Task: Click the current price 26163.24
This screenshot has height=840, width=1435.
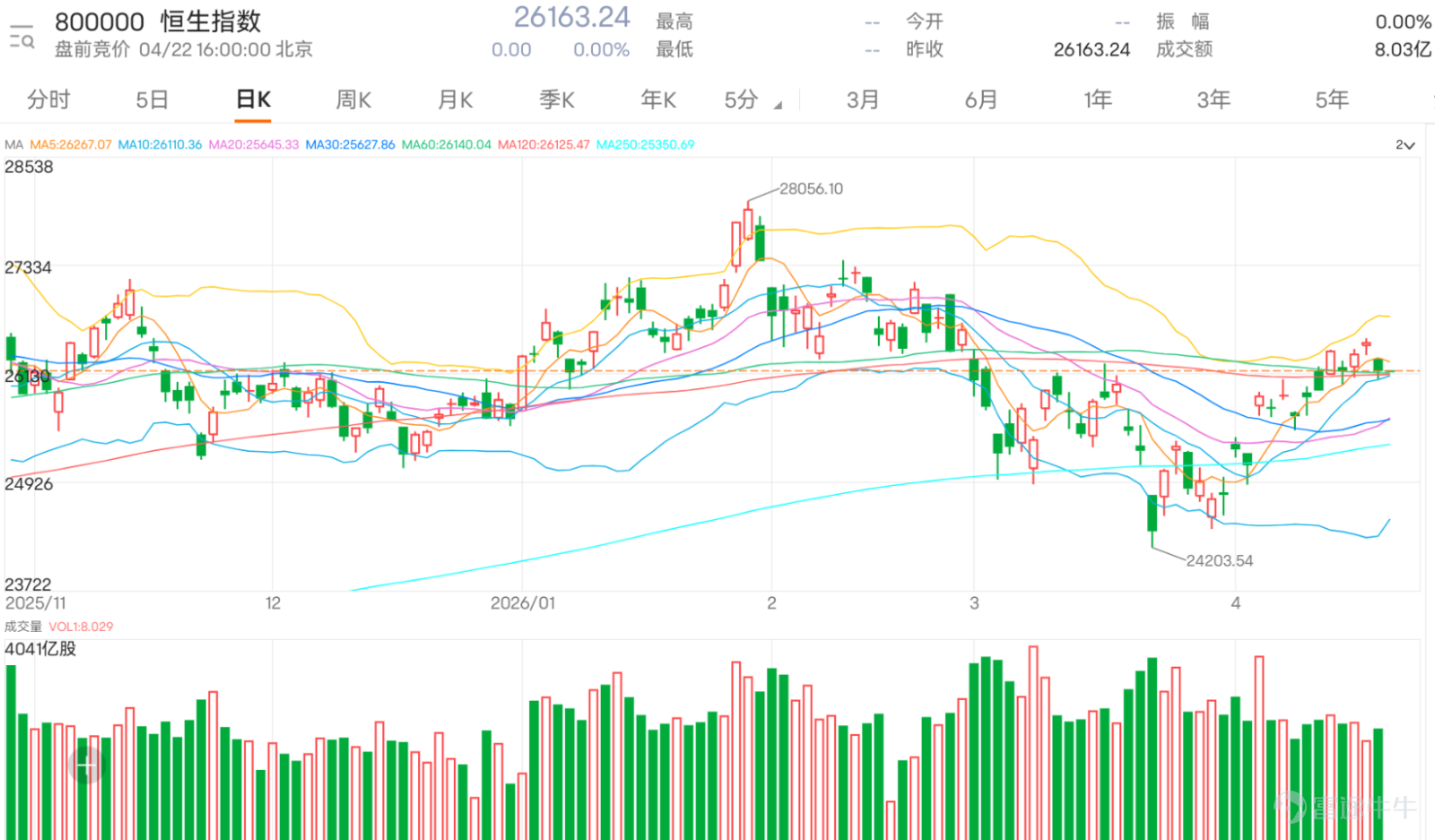Action: coord(571,18)
